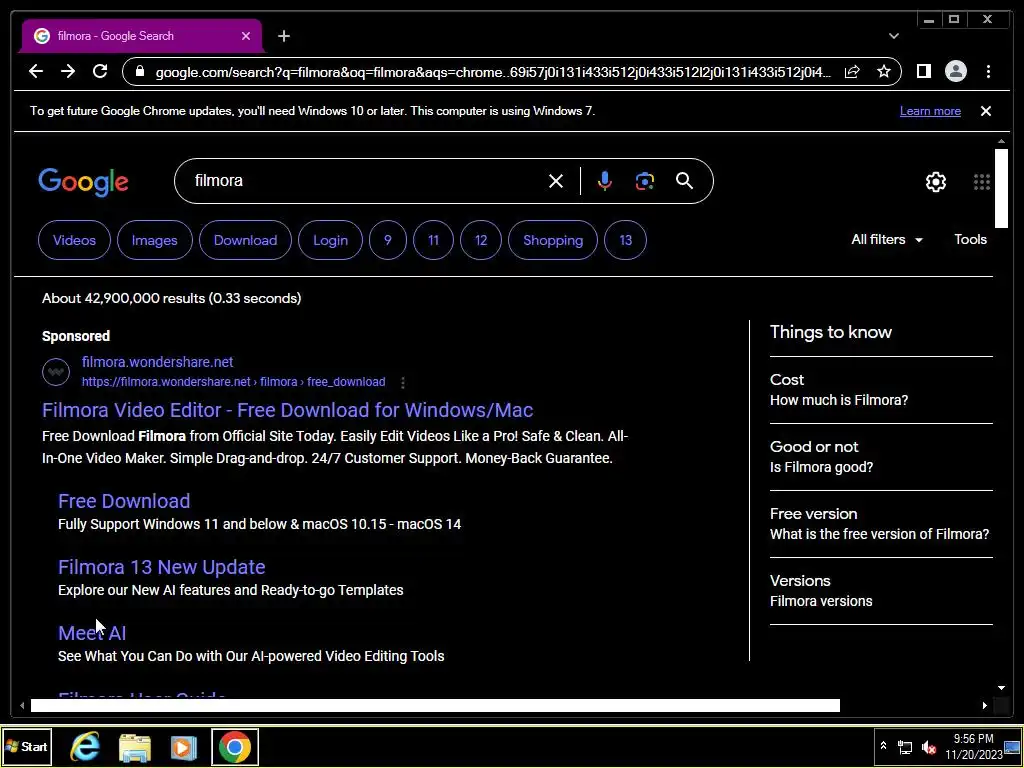The height and width of the screenshot is (768, 1024).
Task: Open the taskbar clock and date
Action: (973, 746)
